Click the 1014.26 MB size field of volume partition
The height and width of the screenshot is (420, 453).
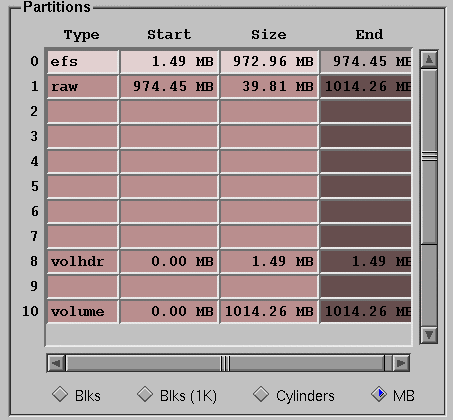click(269, 312)
